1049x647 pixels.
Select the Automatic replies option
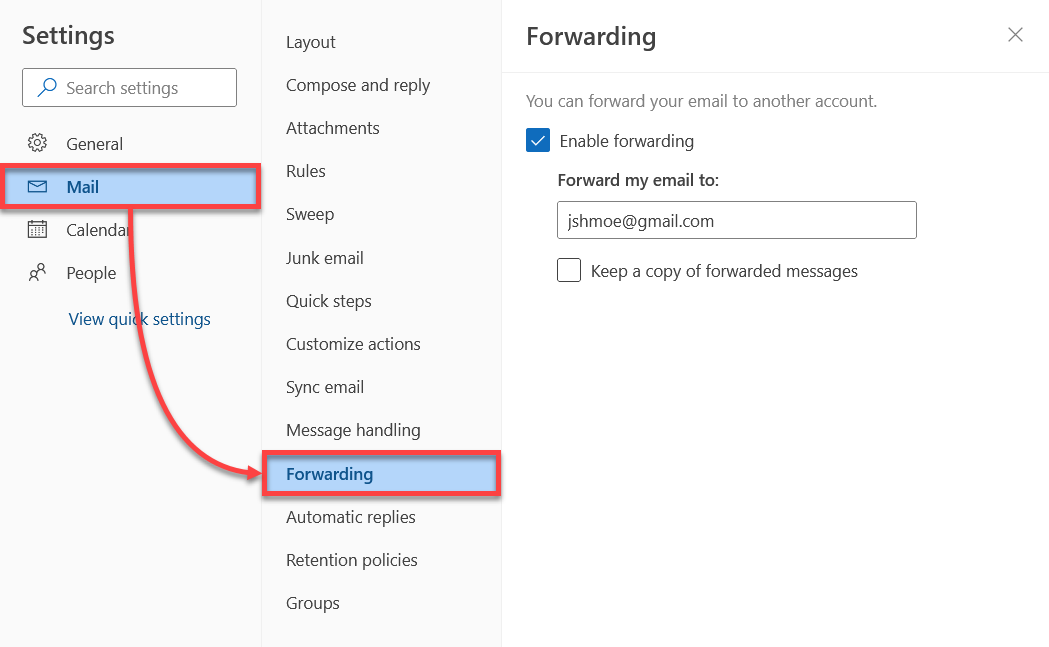[x=351, y=517]
